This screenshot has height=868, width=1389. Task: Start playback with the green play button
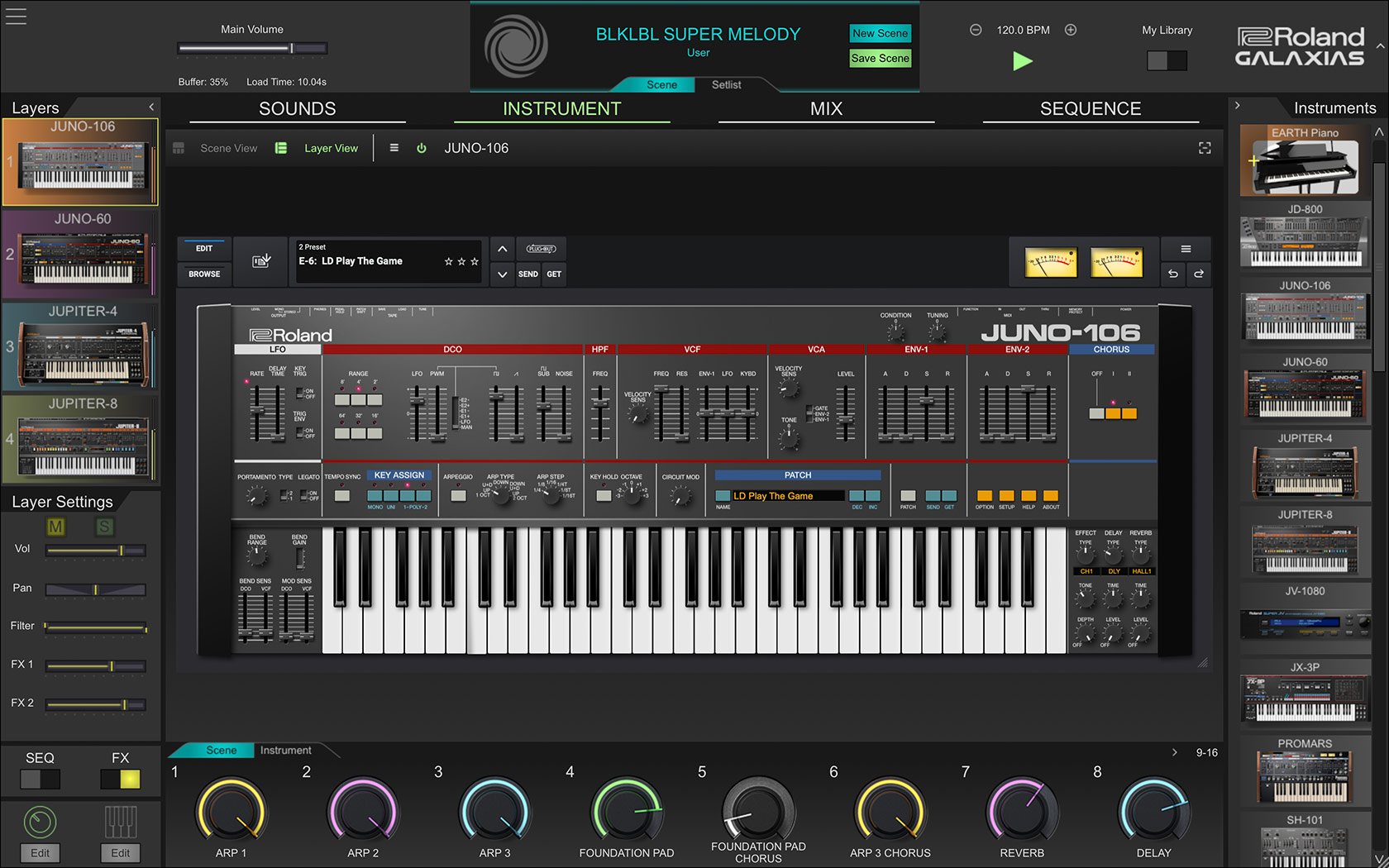1023,60
